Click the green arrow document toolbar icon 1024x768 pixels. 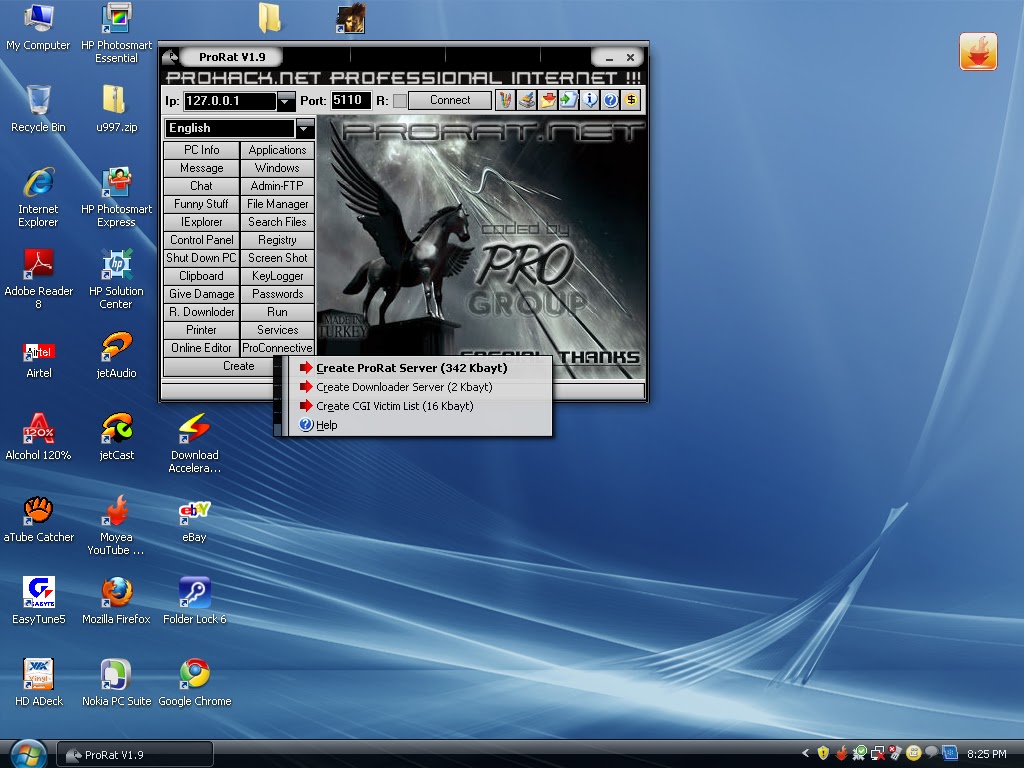pyautogui.click(x=568, y=100)
